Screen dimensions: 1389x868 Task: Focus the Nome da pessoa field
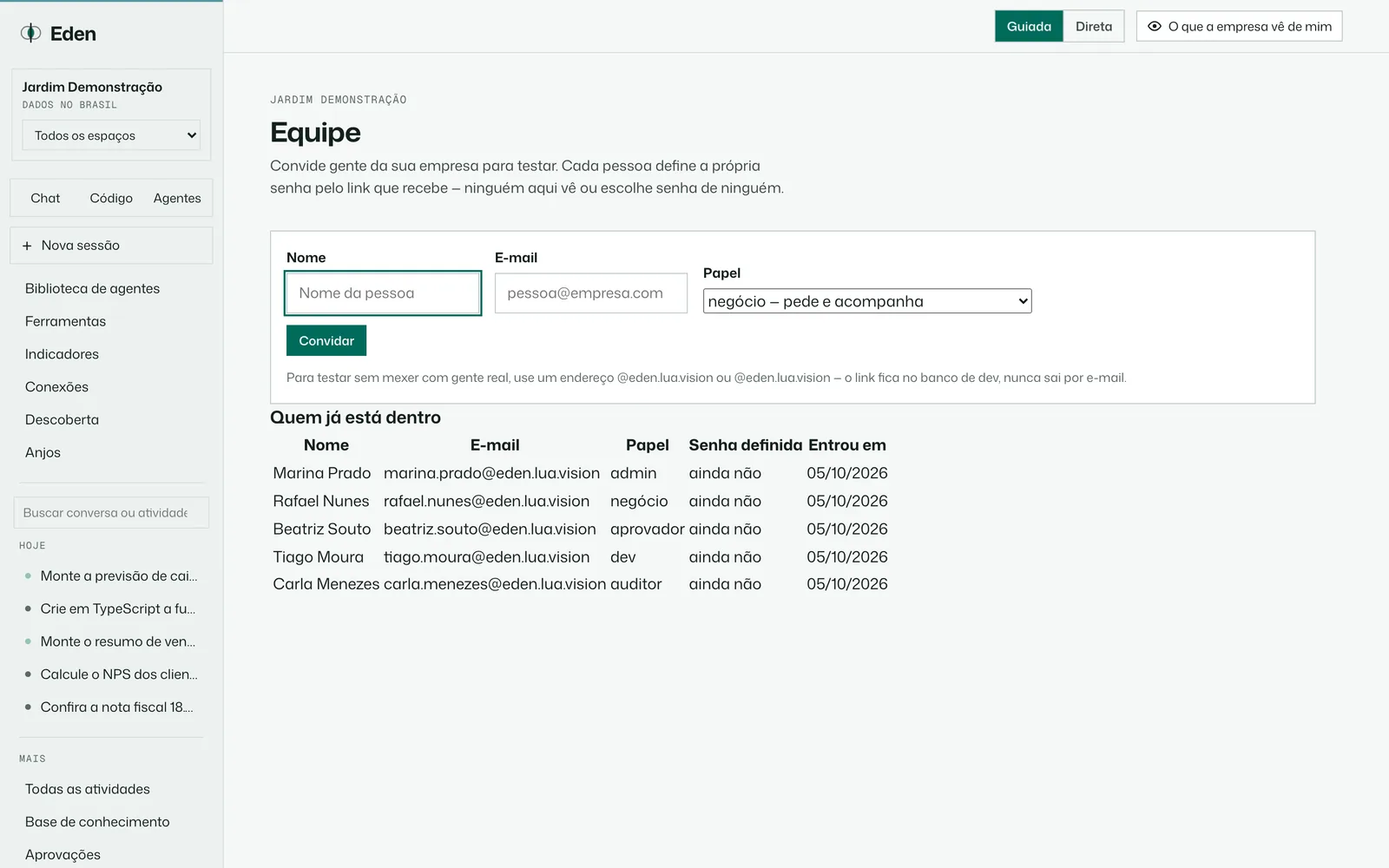(383, 293)
